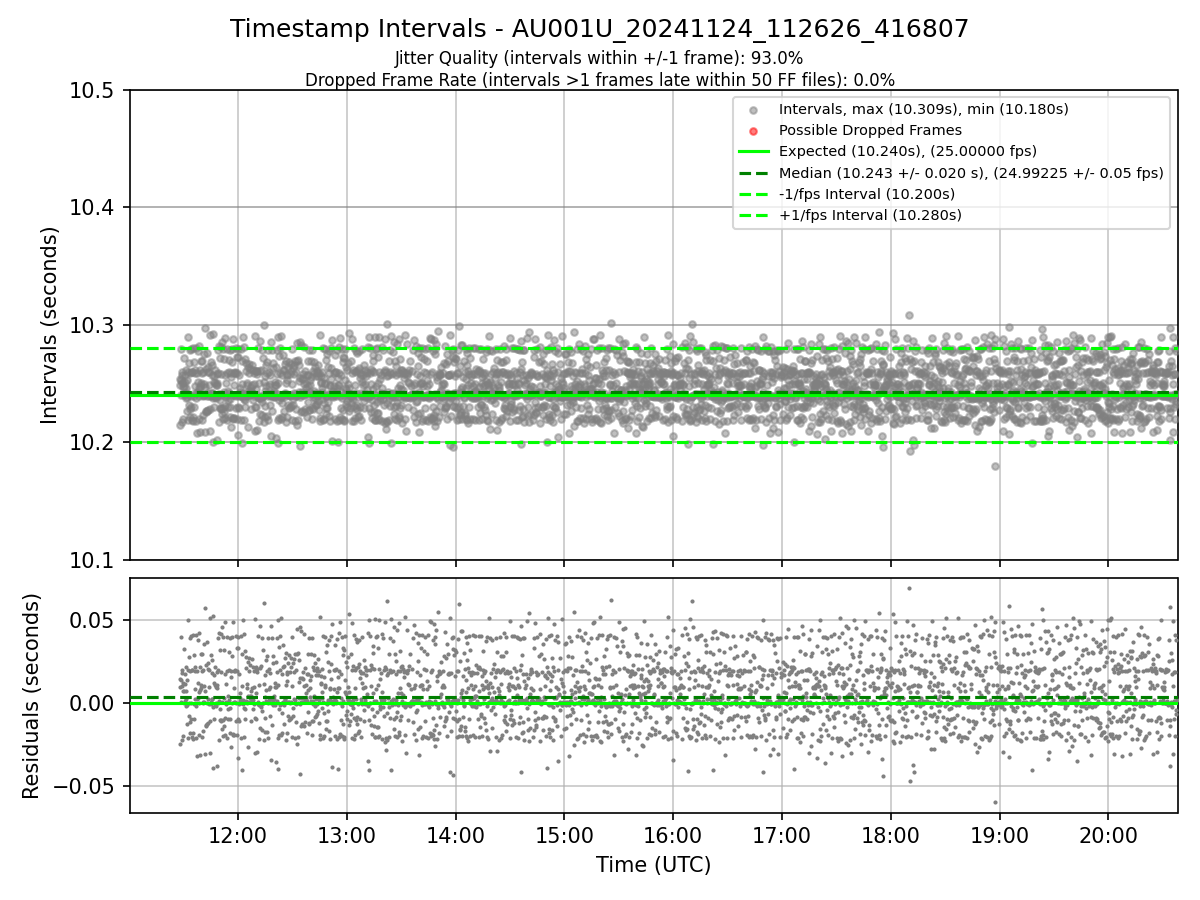Click the '12:00' time tick label
Image resolution: width=1200 pixels, height=900 pixels.
click(238, 834)
